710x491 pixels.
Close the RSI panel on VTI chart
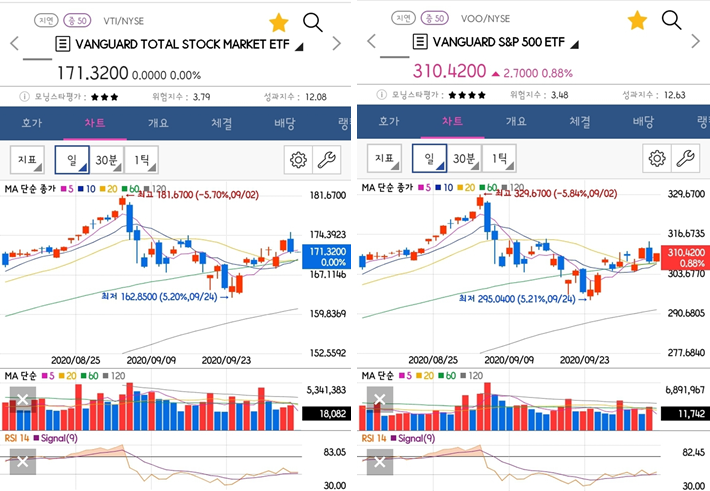point(23,462)
